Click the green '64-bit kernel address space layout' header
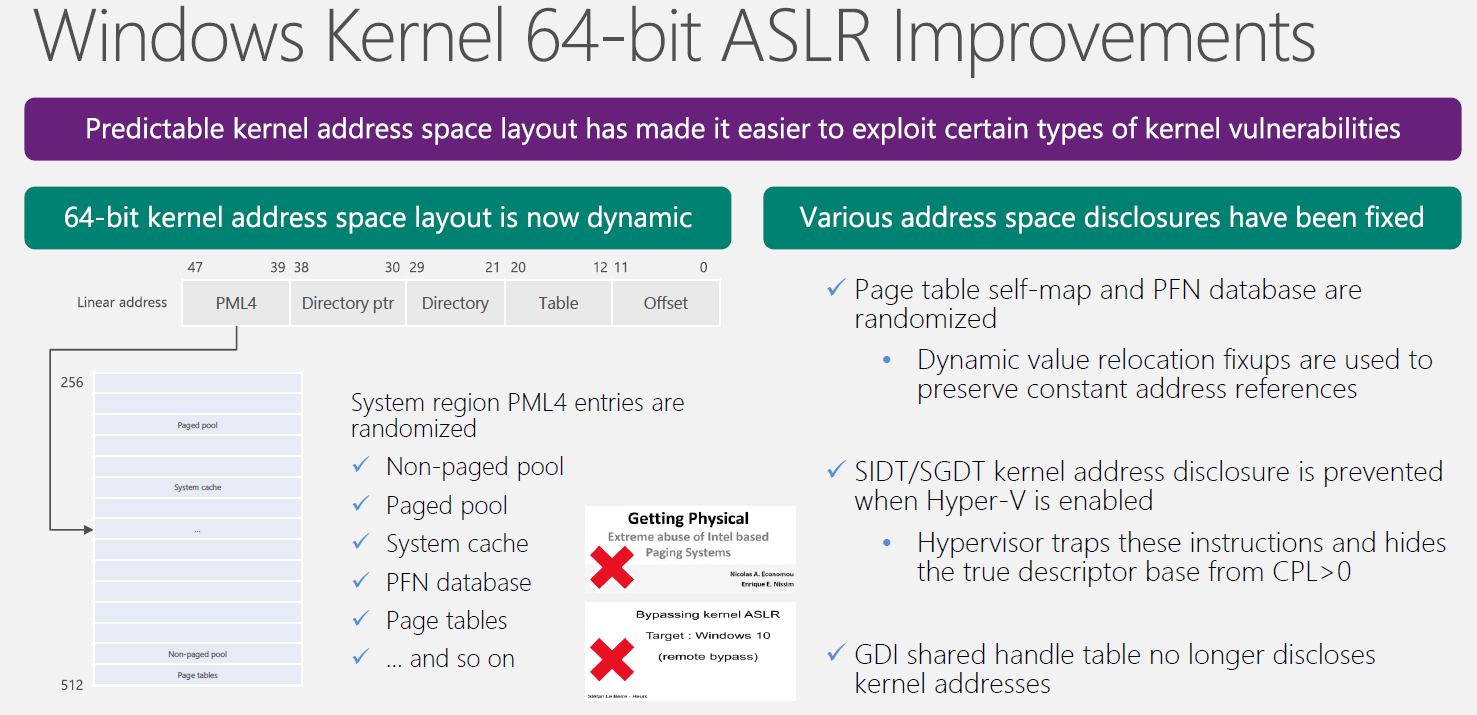1477x715 pixels. tap(378, 218)
